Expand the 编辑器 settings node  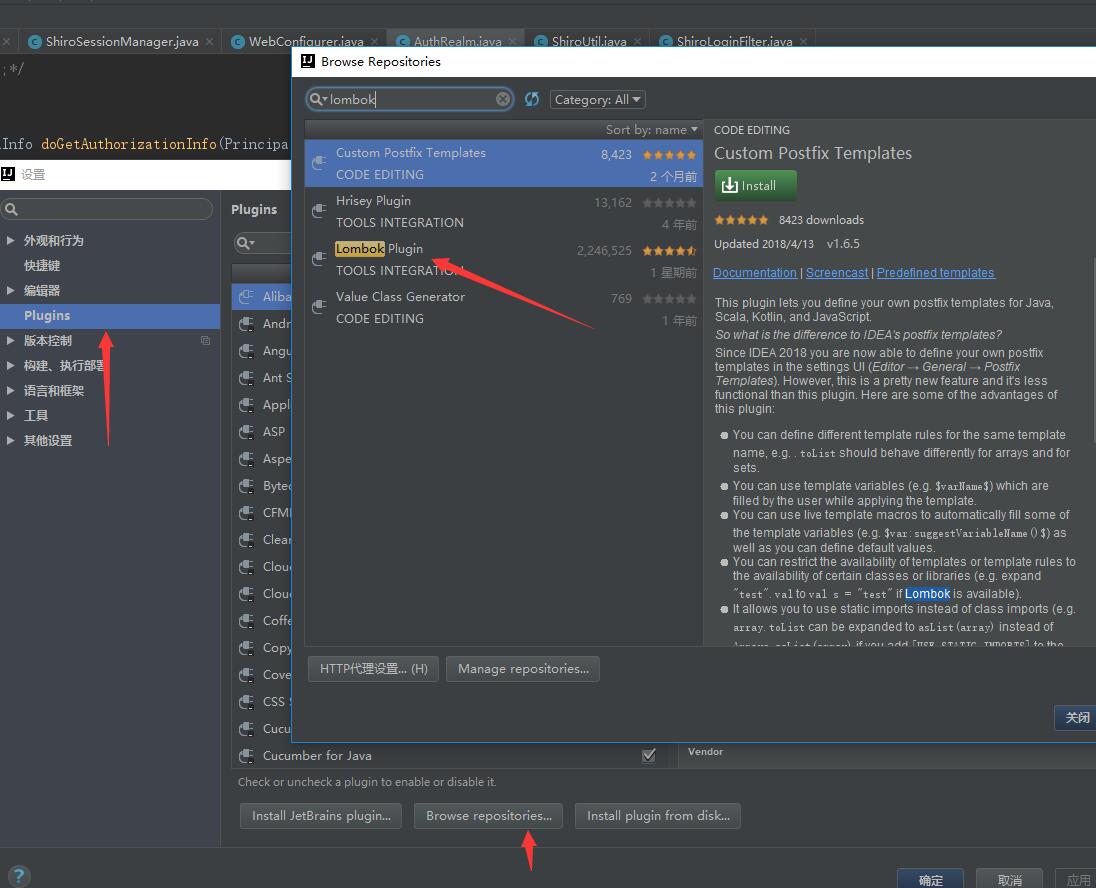10,290
